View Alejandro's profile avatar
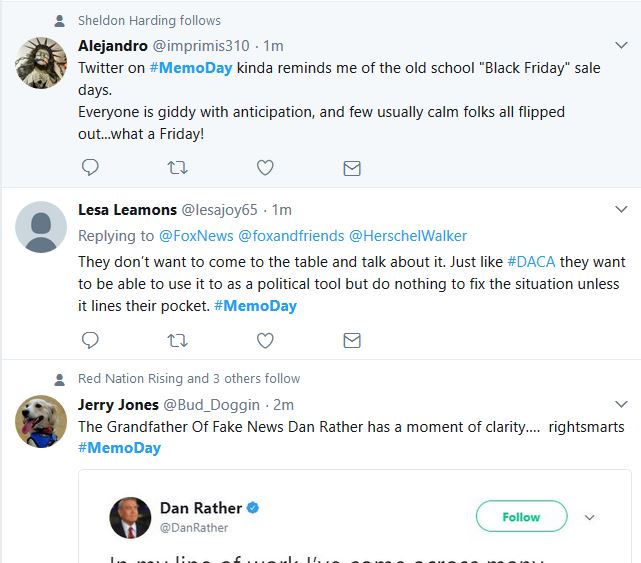This screenshot has height=563, width=641. click(x=41, y=63)
